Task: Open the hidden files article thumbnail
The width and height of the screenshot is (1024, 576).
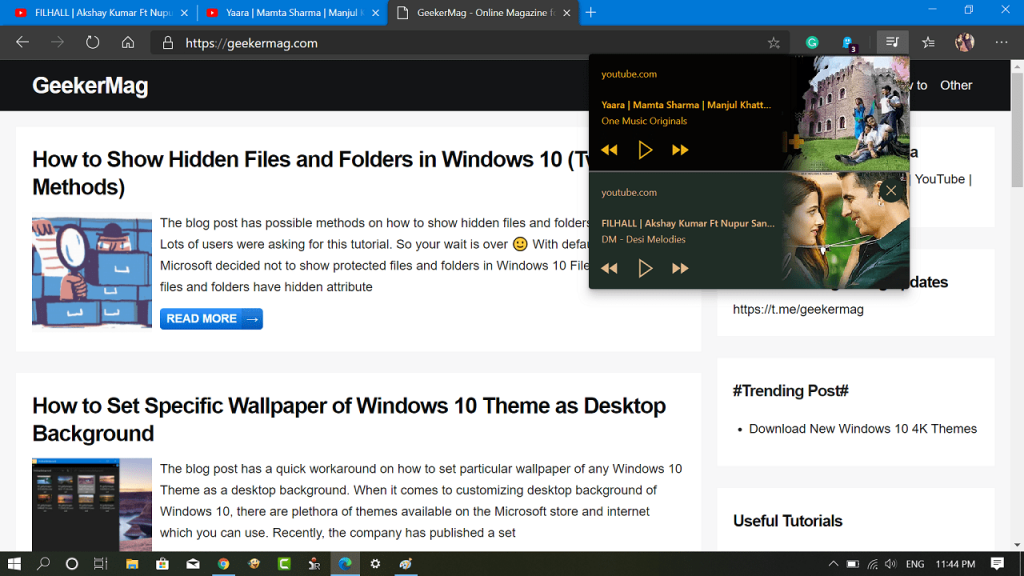Action: pyautogui.click(x=92, y=272)
